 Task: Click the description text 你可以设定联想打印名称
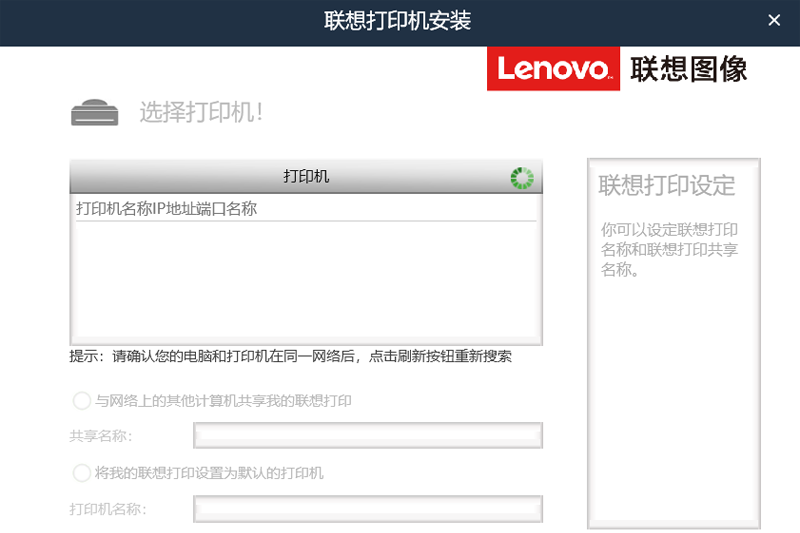point(669,249)
